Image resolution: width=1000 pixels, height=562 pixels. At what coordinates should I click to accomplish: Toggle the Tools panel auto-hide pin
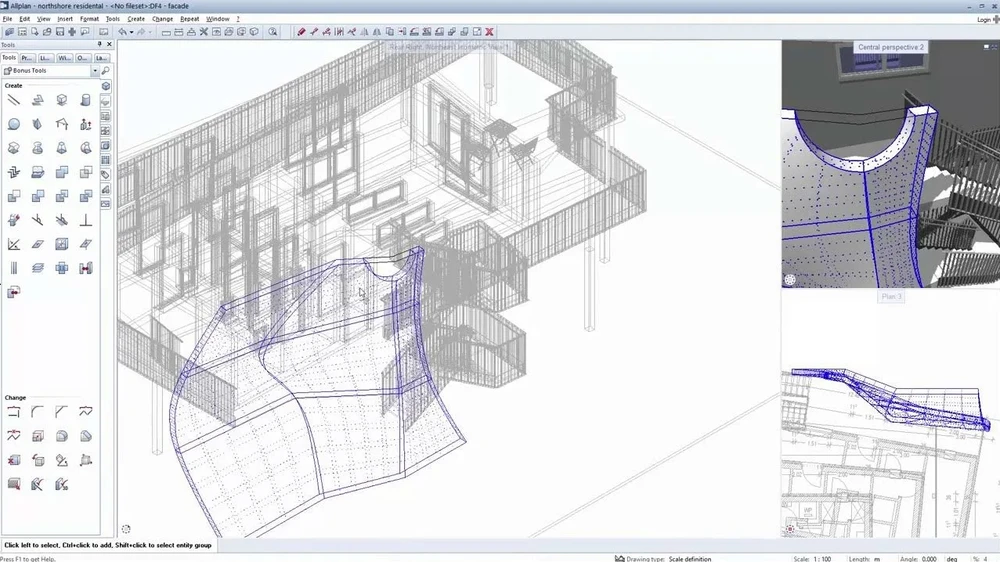pyautogui.click(x=98, y=45)
